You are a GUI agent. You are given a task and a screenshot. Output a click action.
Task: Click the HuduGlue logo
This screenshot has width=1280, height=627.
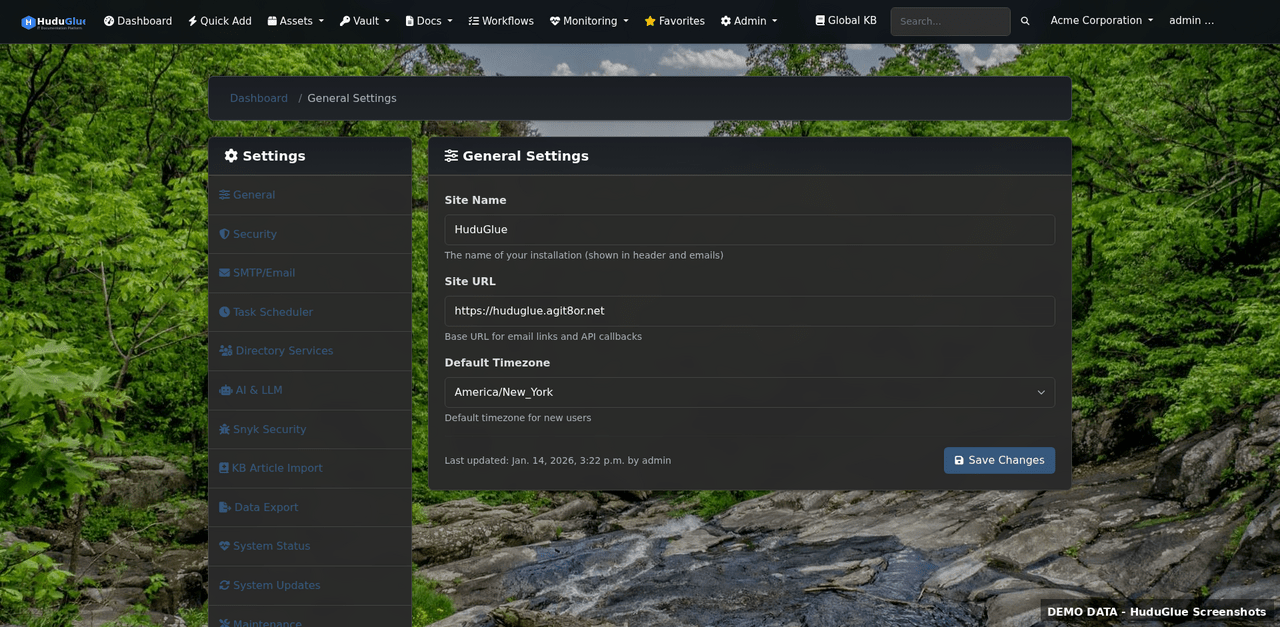tap(53, 21)
